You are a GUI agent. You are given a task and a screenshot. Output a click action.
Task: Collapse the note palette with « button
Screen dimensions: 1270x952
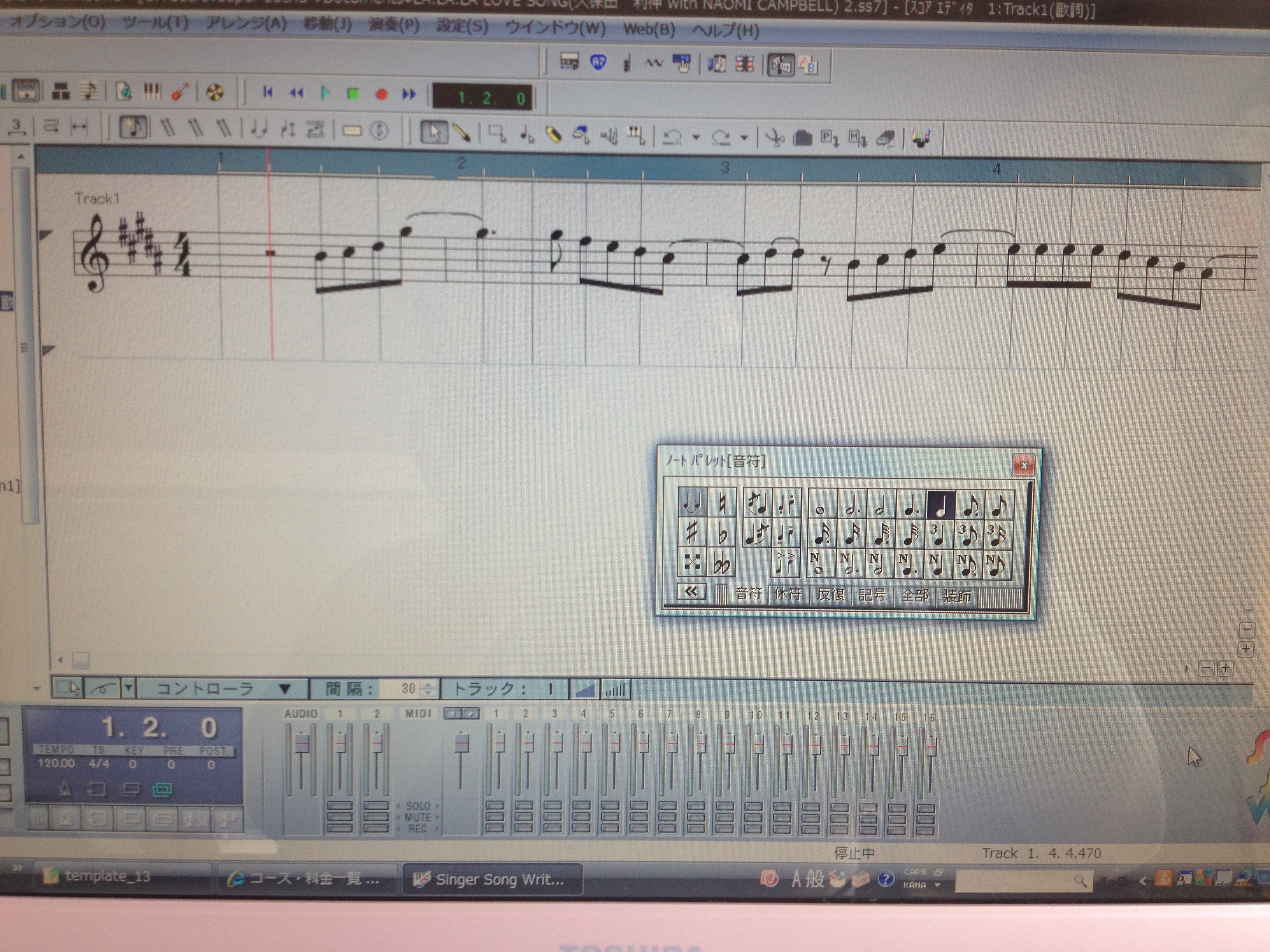tap(691, 592)
